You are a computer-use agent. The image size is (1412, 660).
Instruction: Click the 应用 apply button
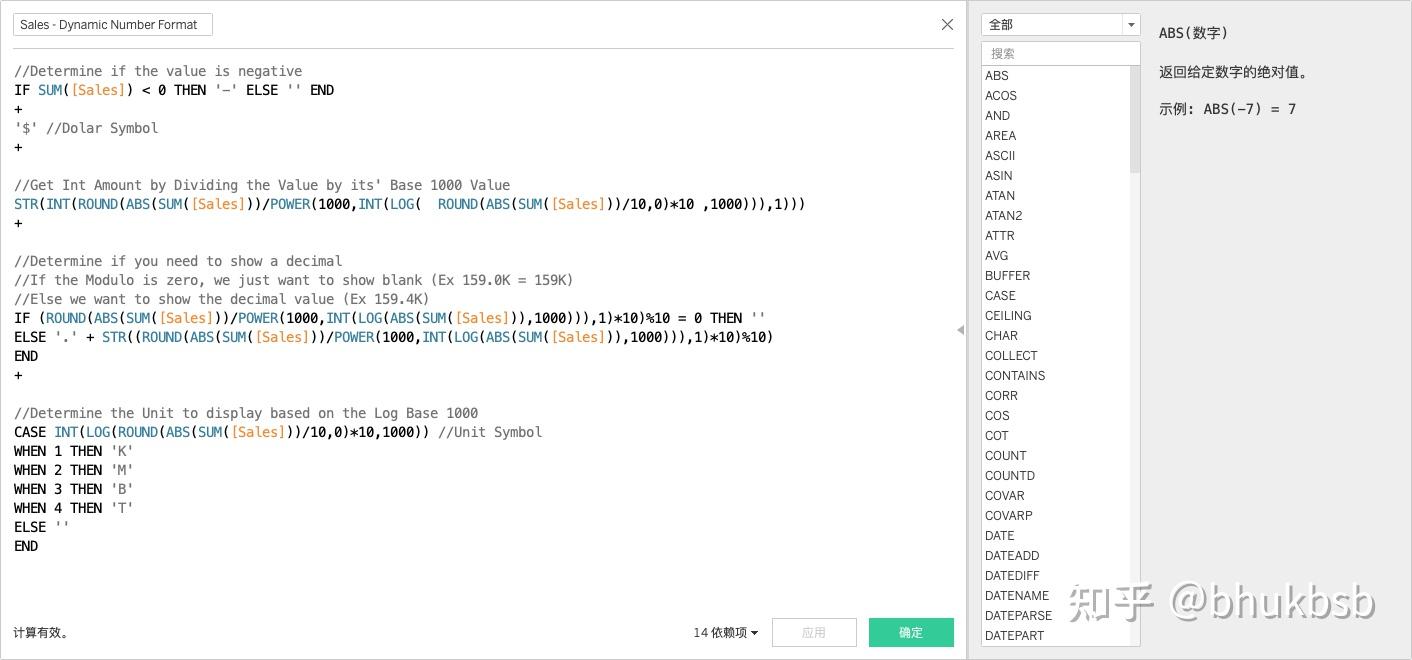[814, 632]
